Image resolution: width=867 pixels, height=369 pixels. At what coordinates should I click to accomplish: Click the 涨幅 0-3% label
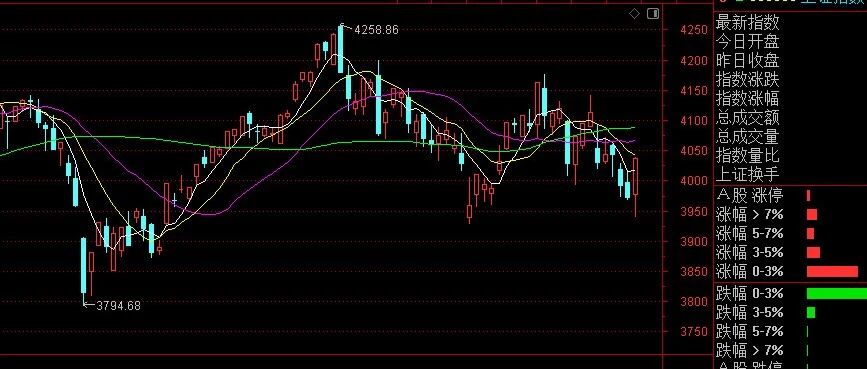[750, 272]
